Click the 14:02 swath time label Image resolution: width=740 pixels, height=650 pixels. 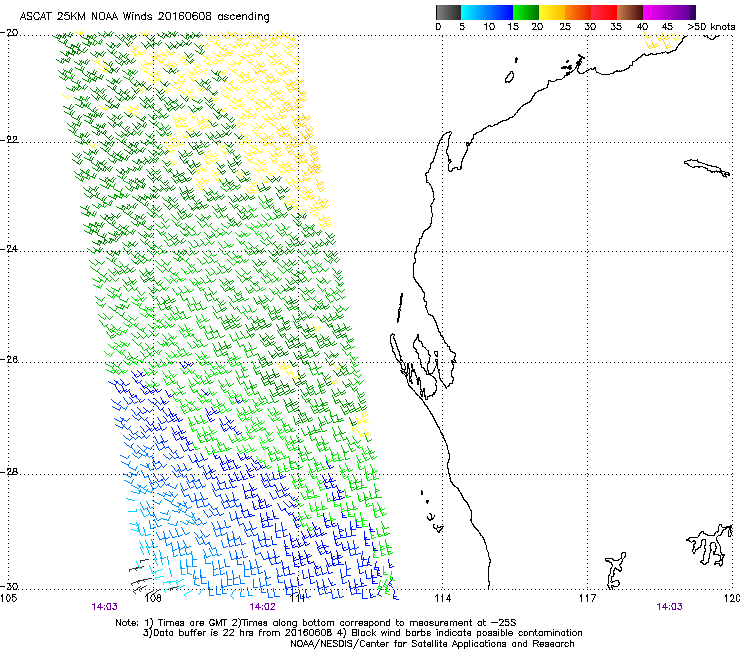click(262, 607)
